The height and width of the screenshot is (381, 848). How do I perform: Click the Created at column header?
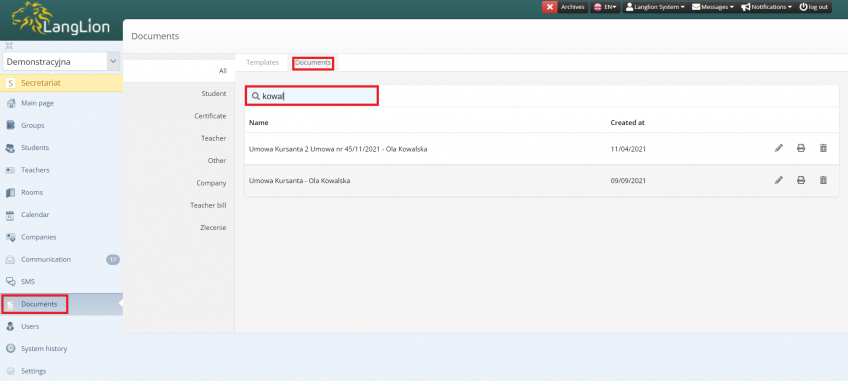(627, 123)
